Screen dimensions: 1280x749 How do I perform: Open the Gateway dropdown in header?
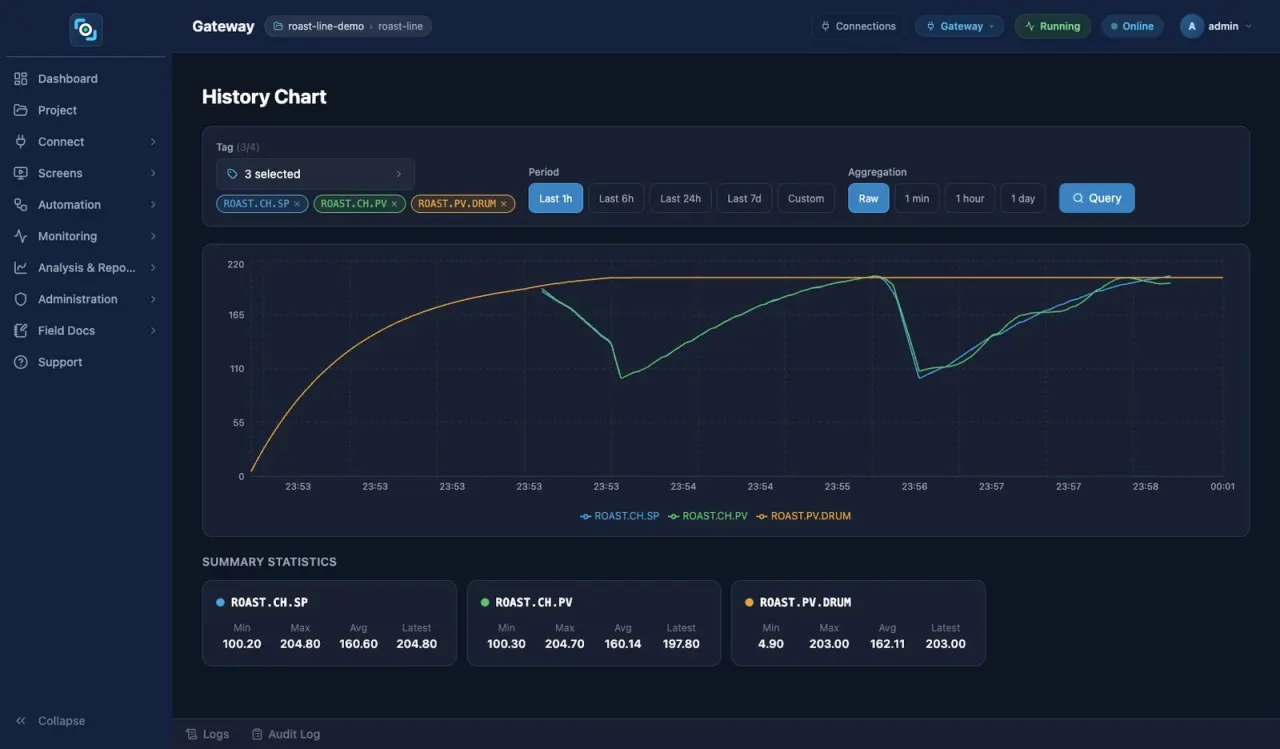click(960, 26)
